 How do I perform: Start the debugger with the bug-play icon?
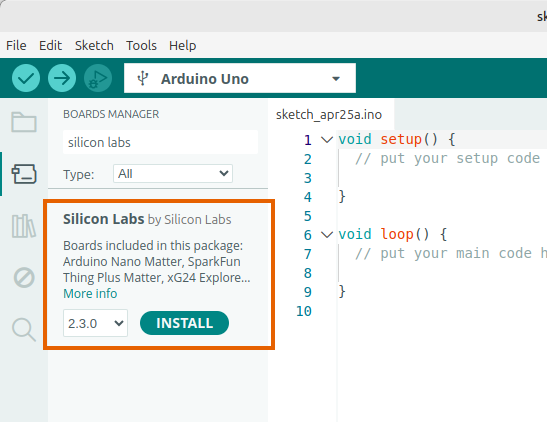[98, 78]
